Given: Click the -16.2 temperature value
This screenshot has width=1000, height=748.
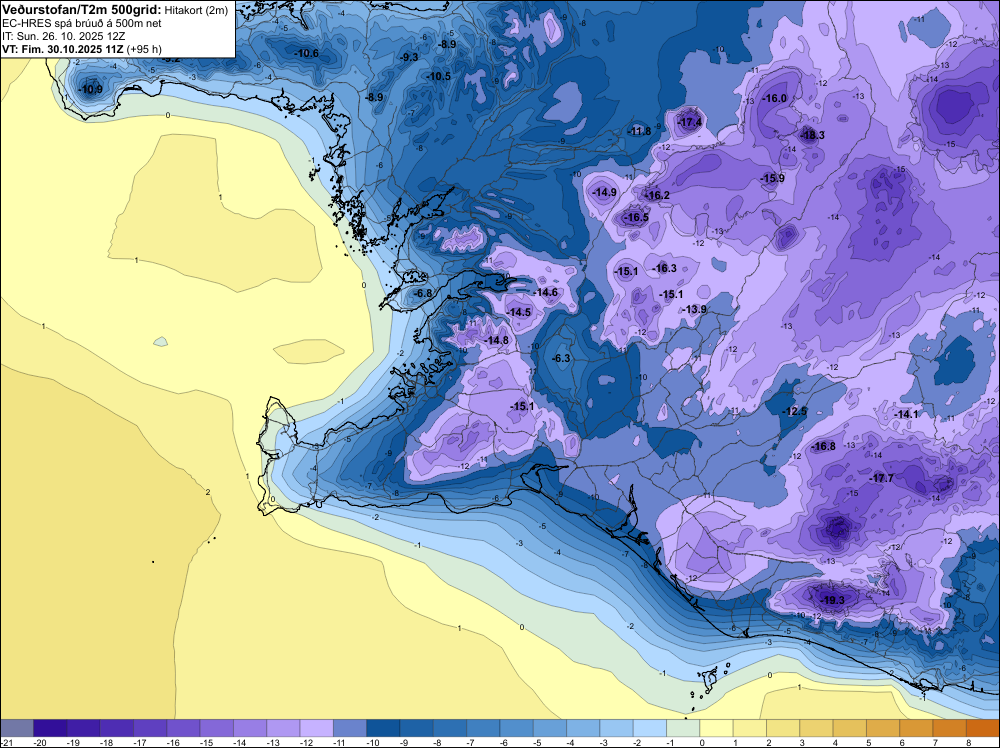Looking at the screenshot, I should (657, 195).
